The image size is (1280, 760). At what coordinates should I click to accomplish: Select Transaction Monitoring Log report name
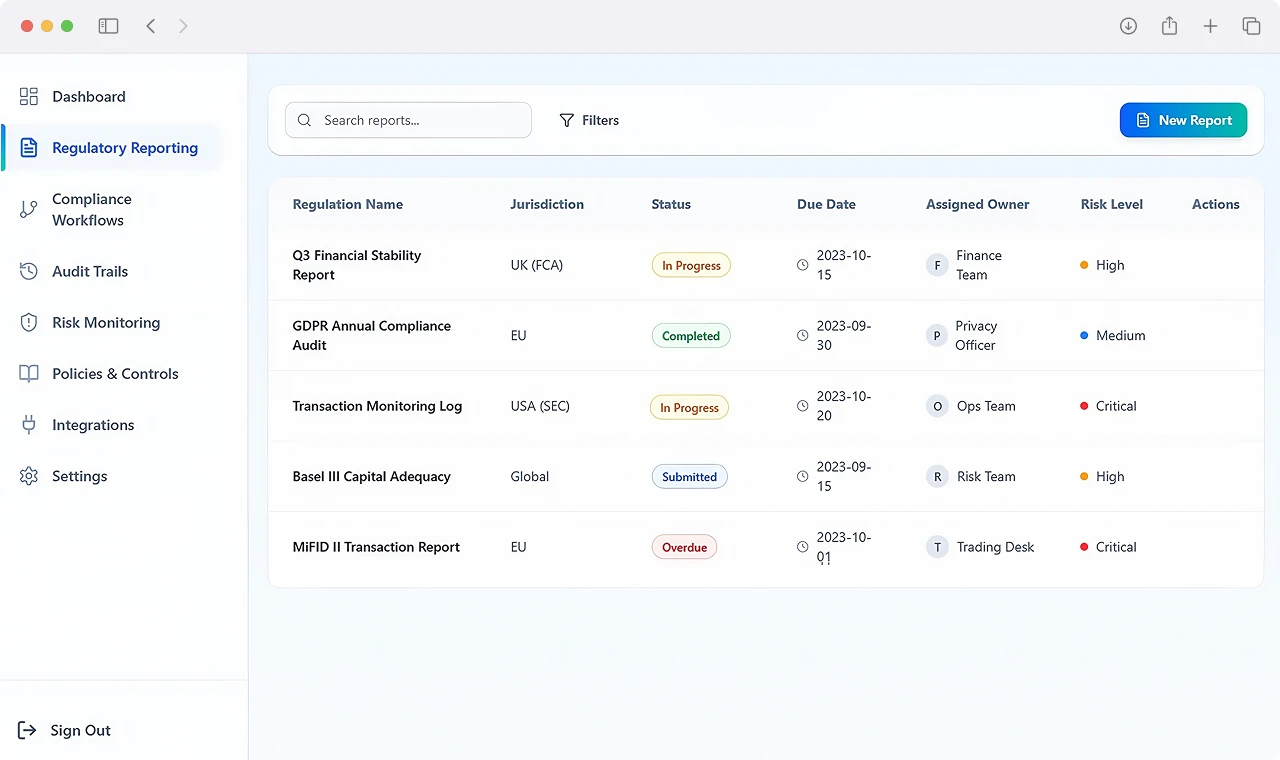tap(377, 406)
